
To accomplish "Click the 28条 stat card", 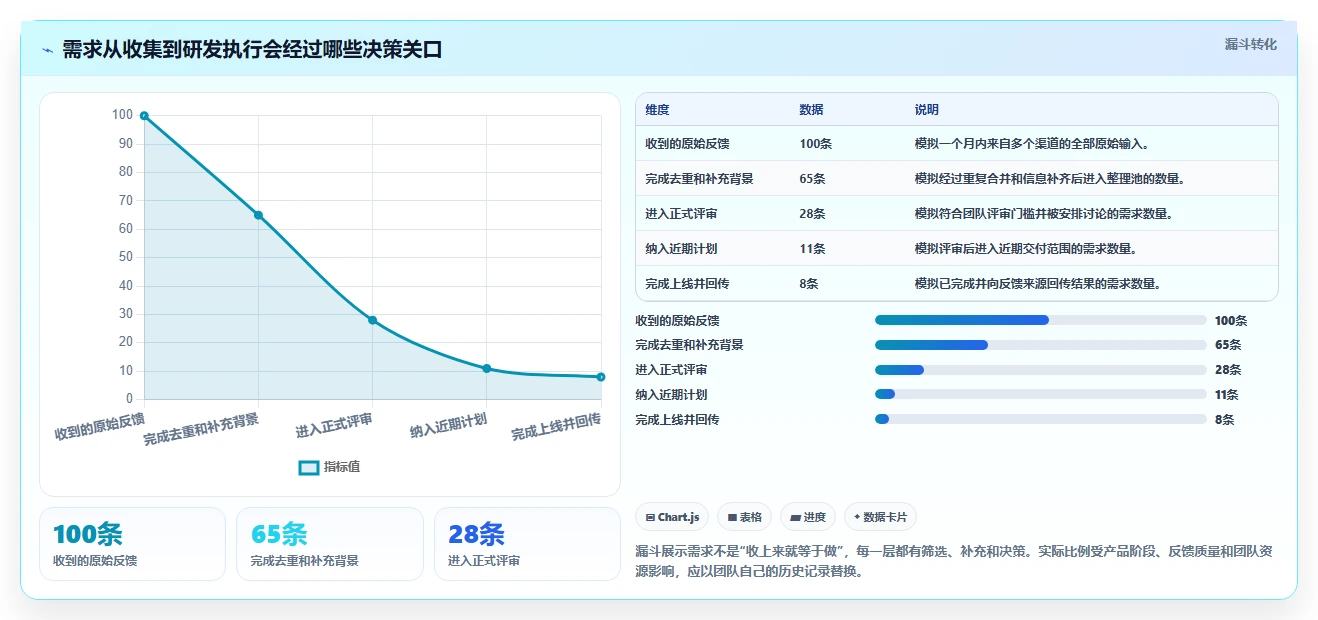I will coord(527,544).
